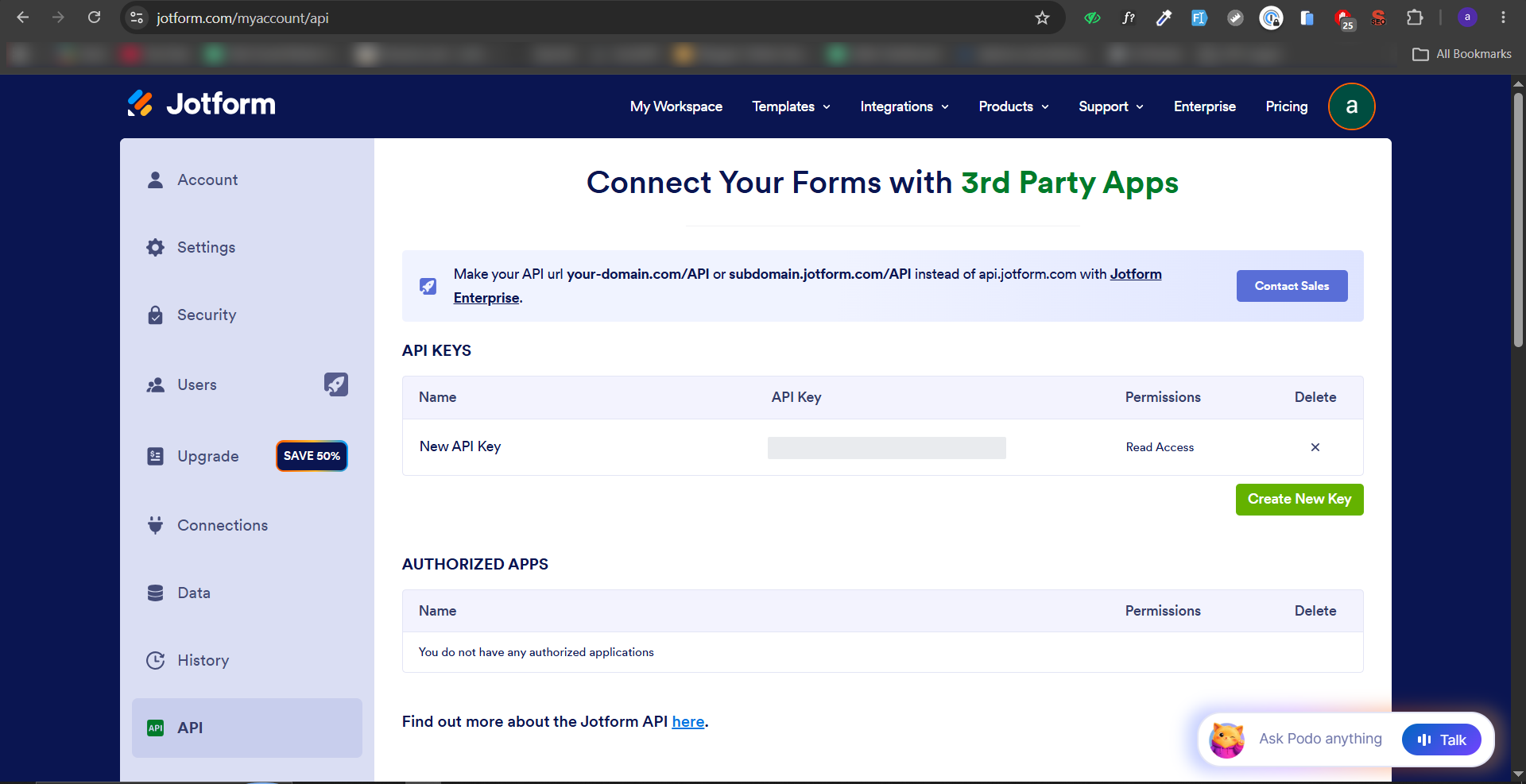Click the fonts f? extension icon
Screen dimensions: 1526x784
[x=1129, y=17]
